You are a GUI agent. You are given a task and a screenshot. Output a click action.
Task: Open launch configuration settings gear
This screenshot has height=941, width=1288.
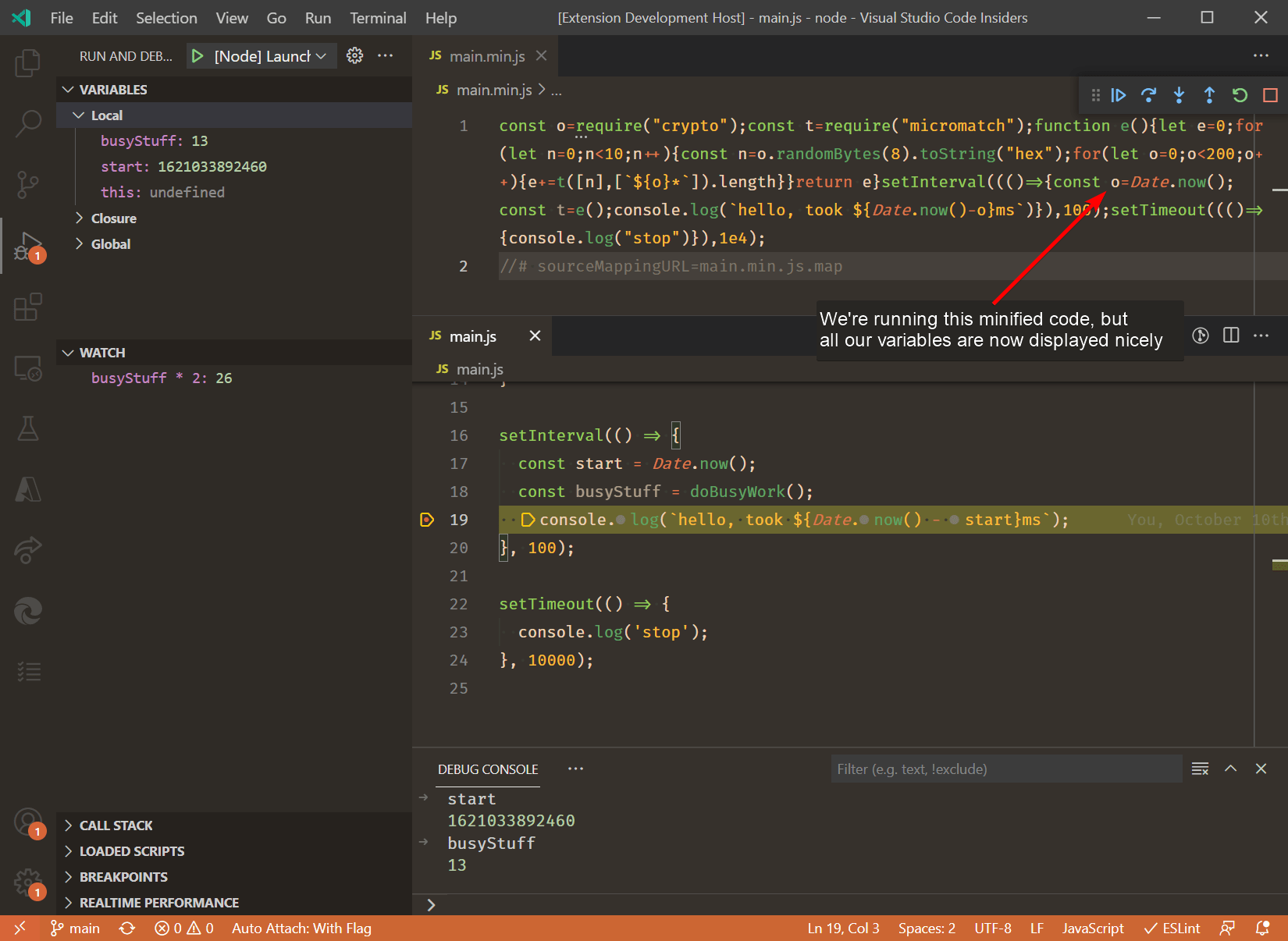354,55
